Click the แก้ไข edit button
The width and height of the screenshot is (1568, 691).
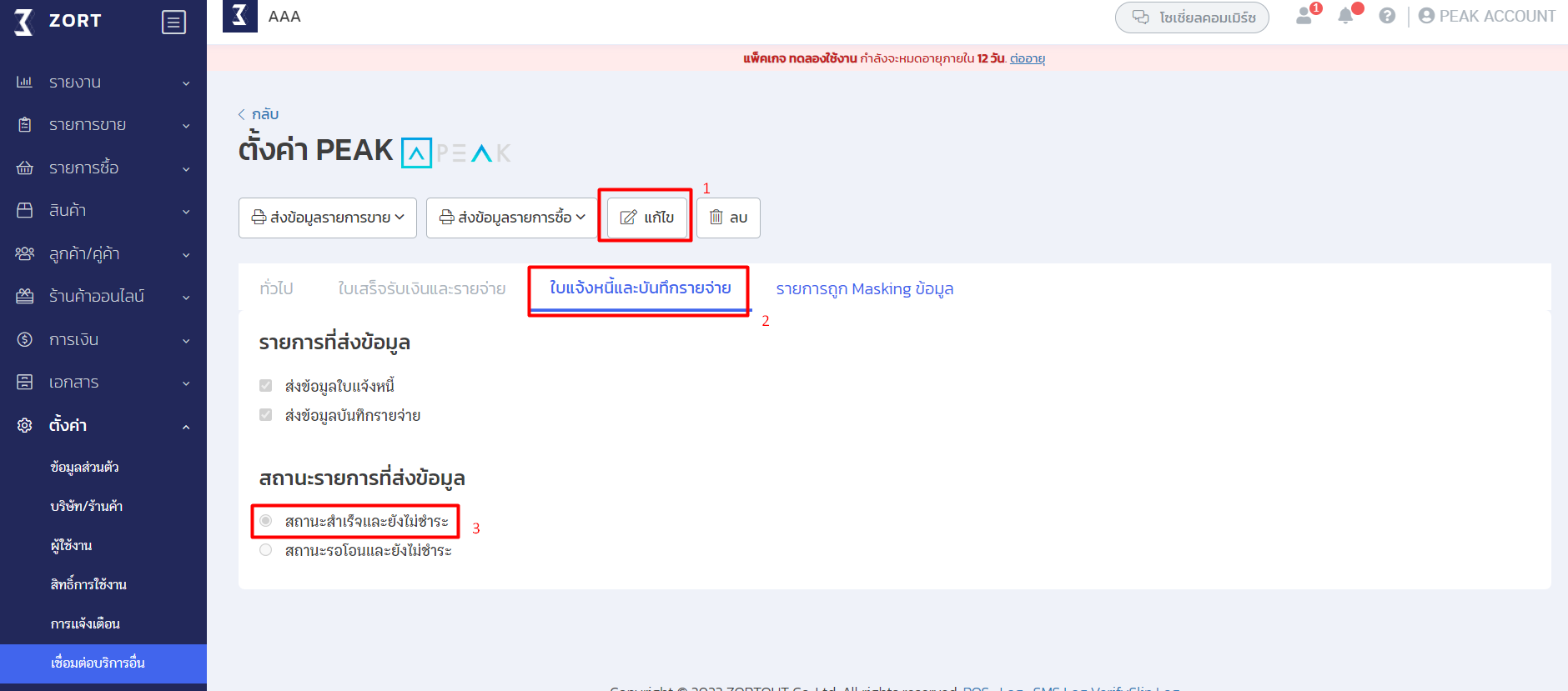(x=647, y=218)
